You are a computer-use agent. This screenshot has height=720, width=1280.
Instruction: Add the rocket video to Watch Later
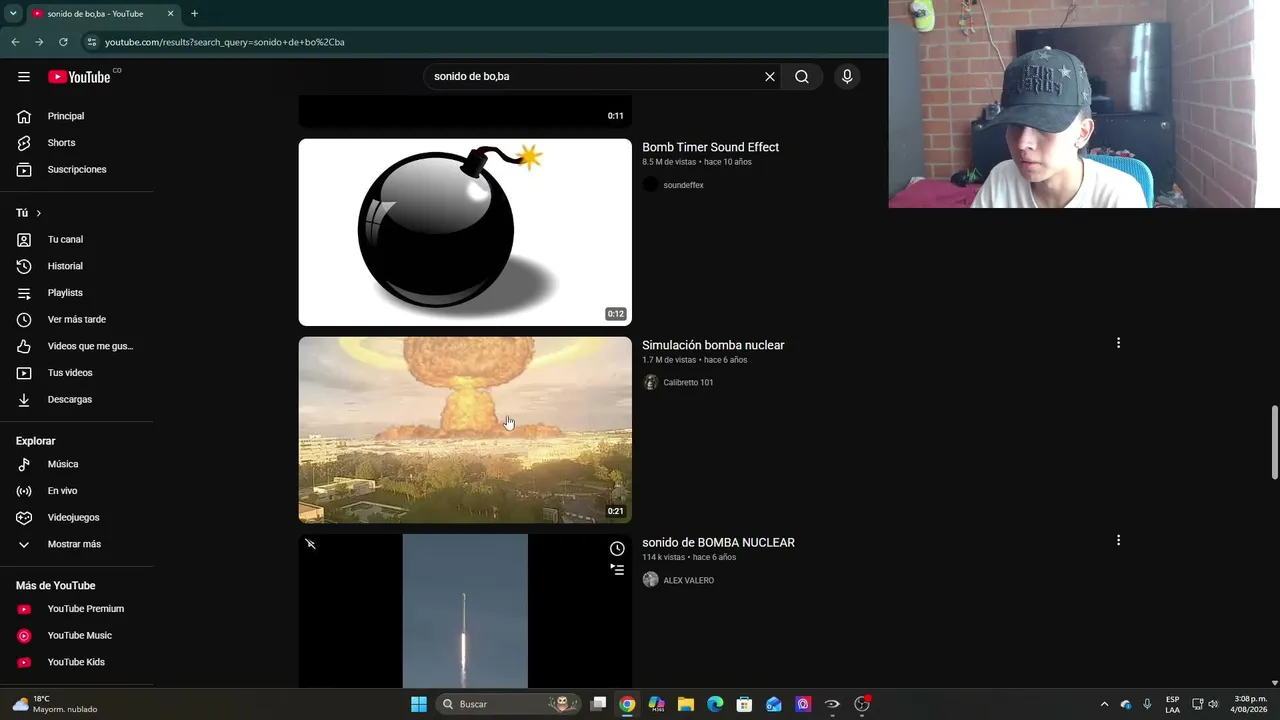pos(617,549)
